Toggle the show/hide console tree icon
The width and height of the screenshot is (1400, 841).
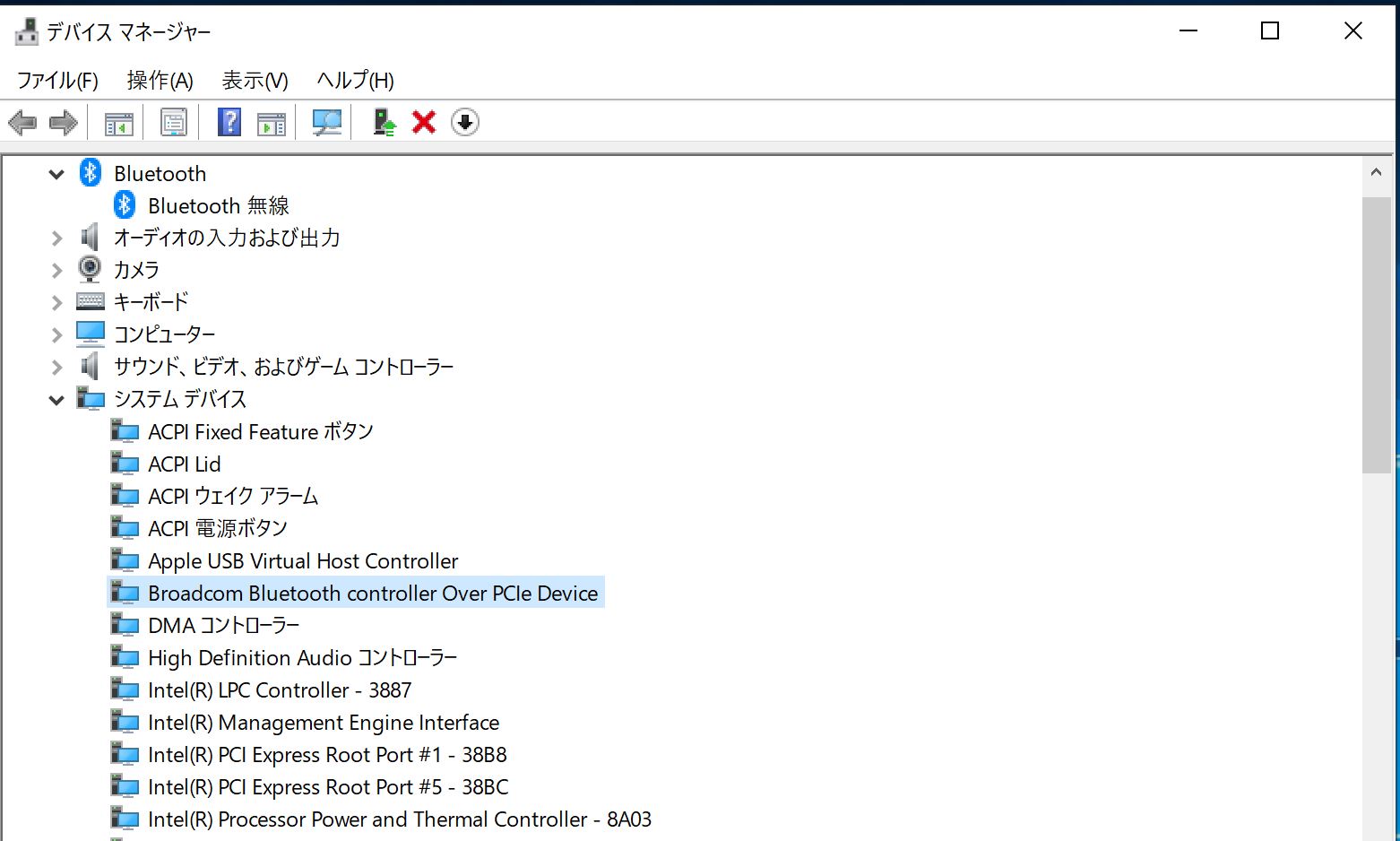click(118, 123)
